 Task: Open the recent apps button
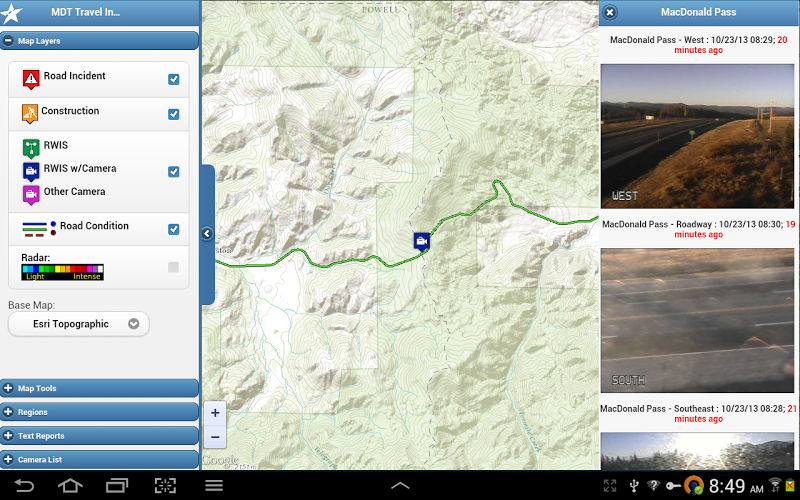click(x=117, y=485)
